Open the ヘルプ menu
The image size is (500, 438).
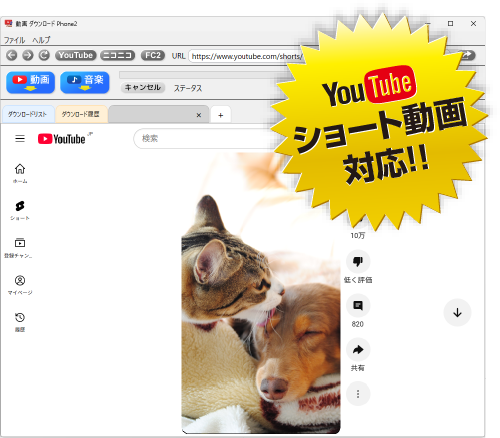pos(41,40)
